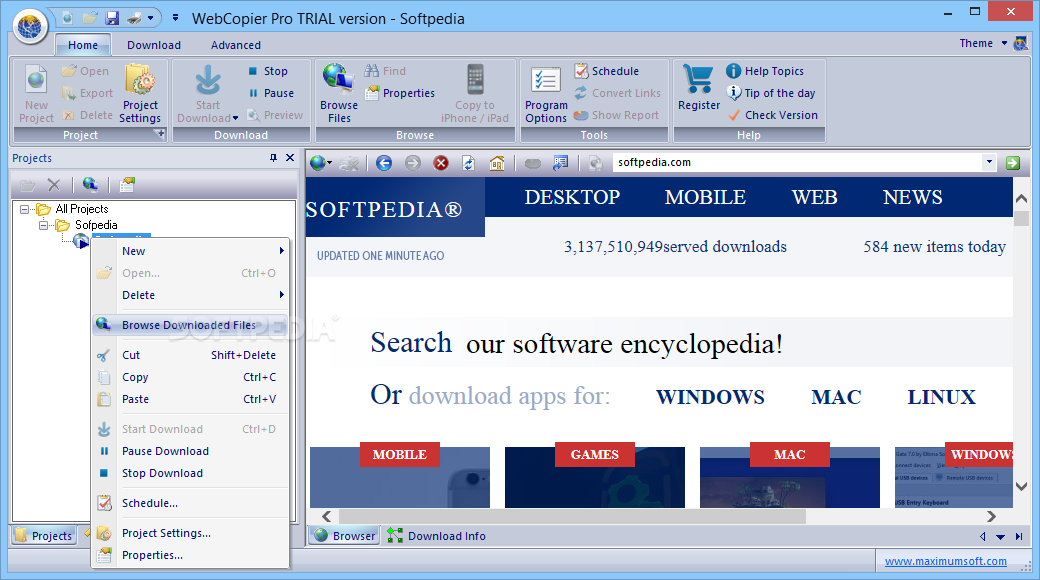This screenshot has width=1040, height=580.
Task: Open the Theme dropdown menu
Action: [x=983, y=43]
